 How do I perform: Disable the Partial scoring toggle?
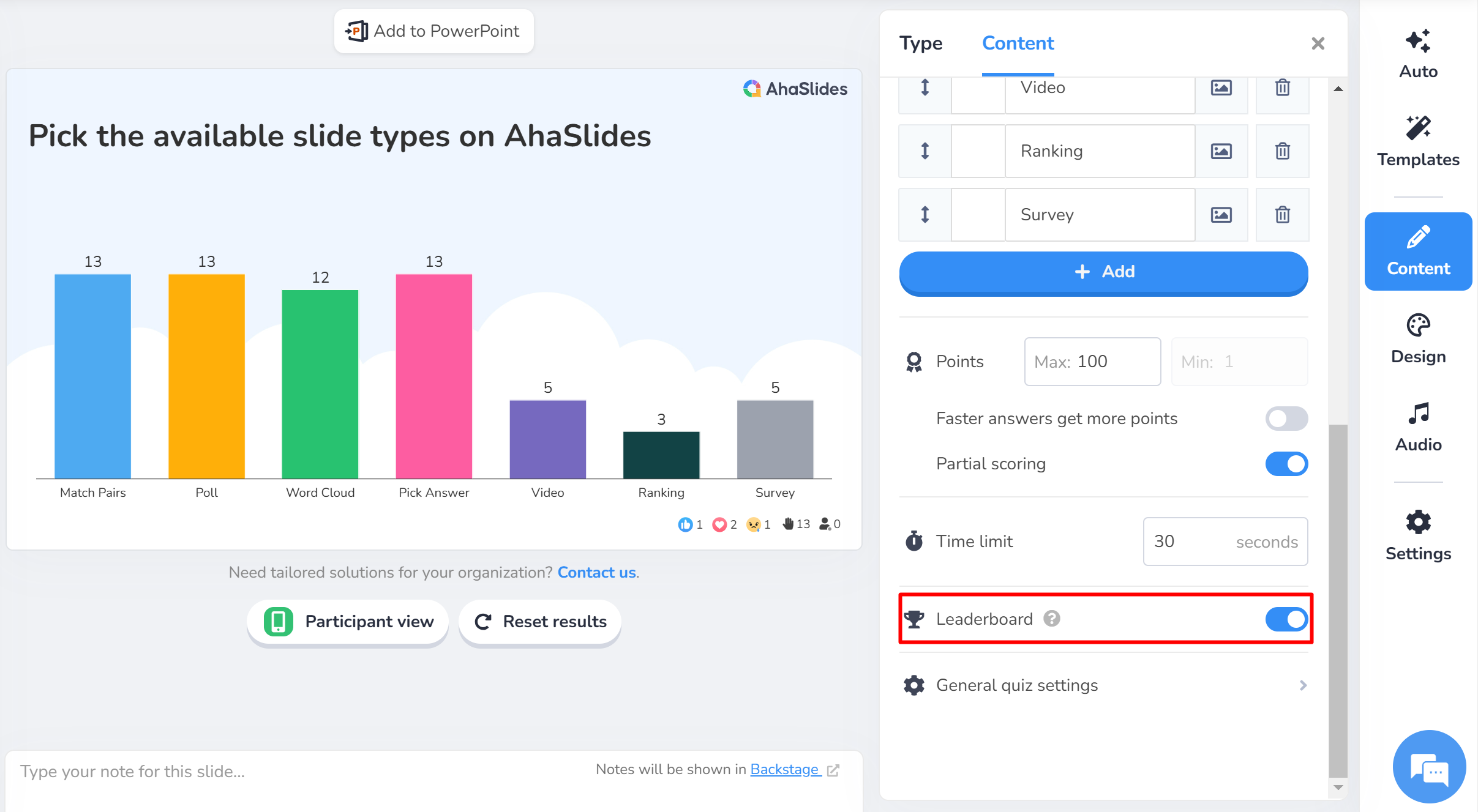tap(1286, 464)
